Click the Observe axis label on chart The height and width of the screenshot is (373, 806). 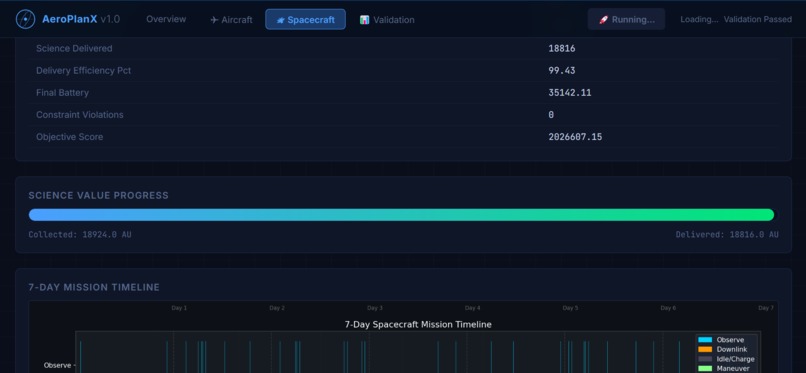[x=58, y=365]
